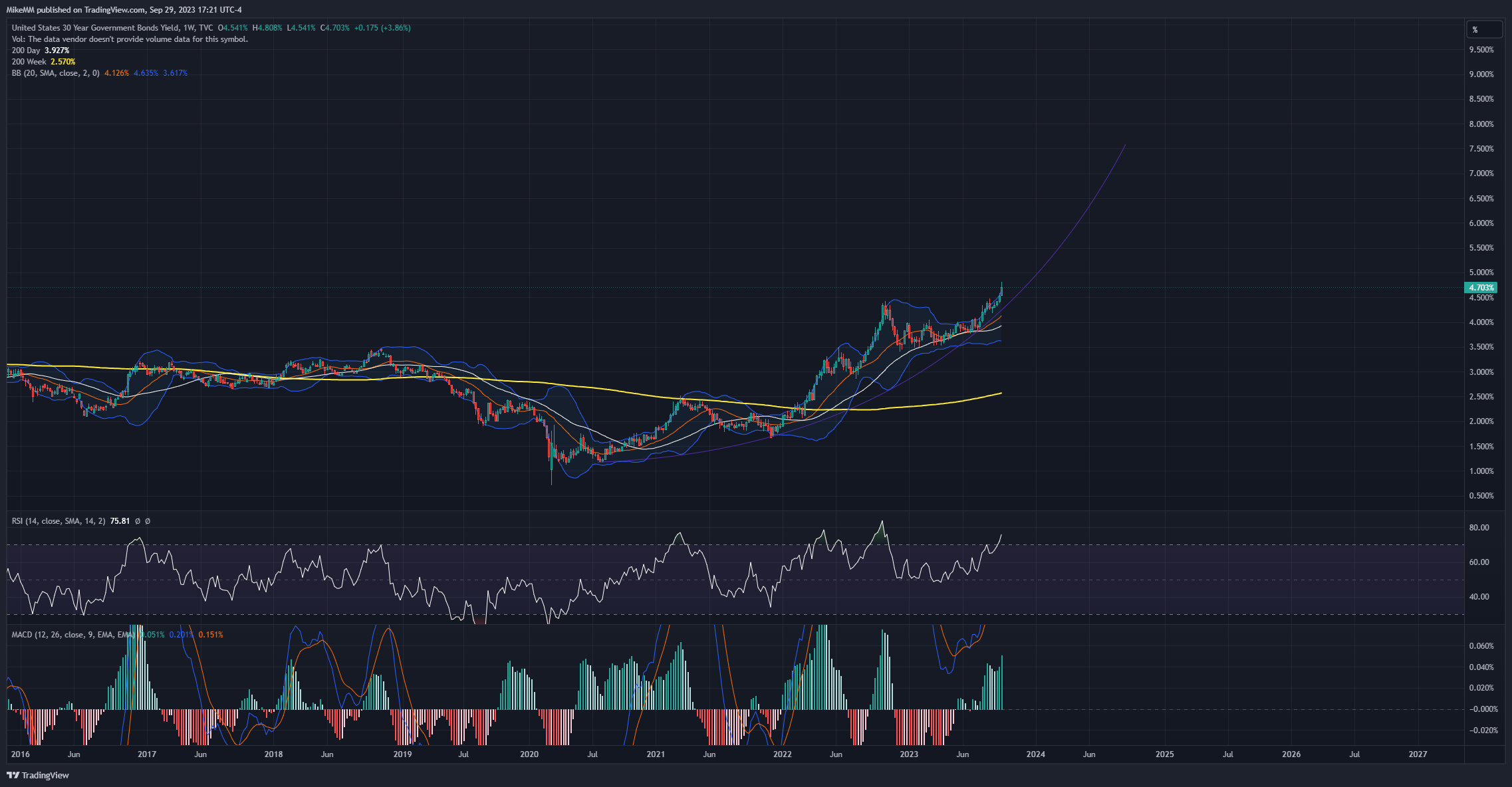Click the 2024 label on time axis
The height and width of the screenshot is (787, 1512).
1036,754
